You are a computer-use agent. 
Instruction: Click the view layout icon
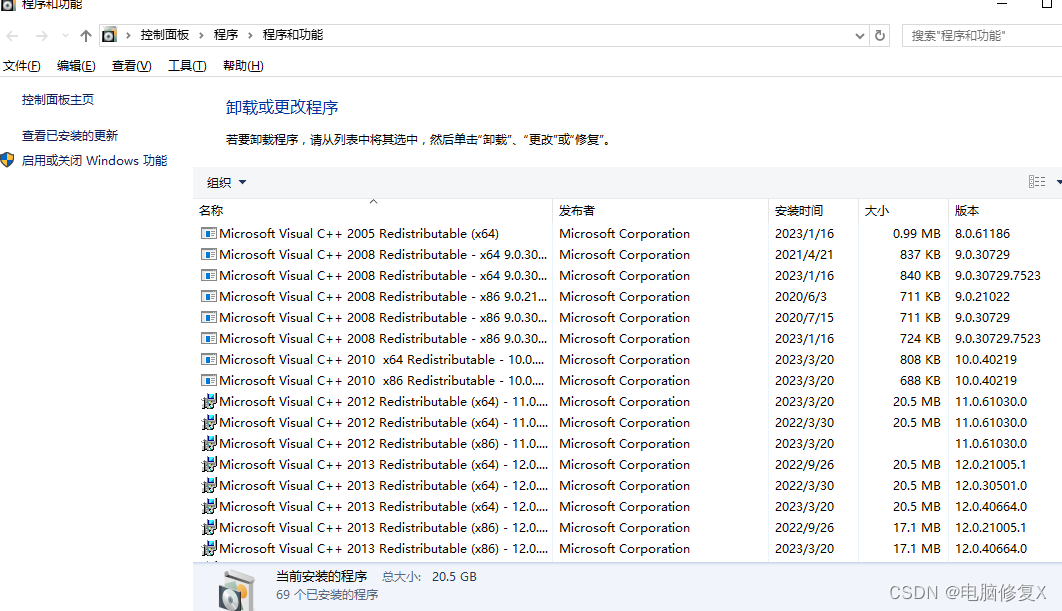(1036, 182)
